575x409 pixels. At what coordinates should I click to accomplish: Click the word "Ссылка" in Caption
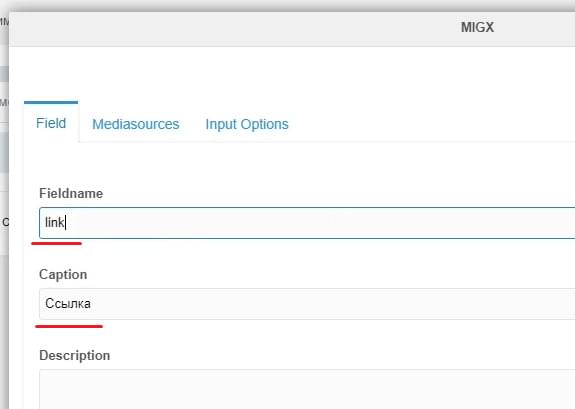pyautogui.click(x=68, y=304)
